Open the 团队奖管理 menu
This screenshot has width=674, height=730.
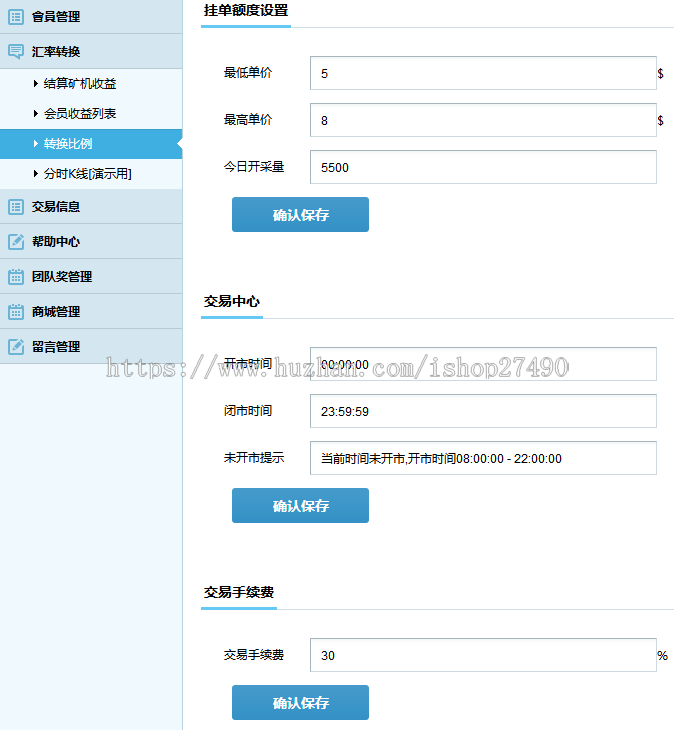pyautogui.click(x=91, y=277)
